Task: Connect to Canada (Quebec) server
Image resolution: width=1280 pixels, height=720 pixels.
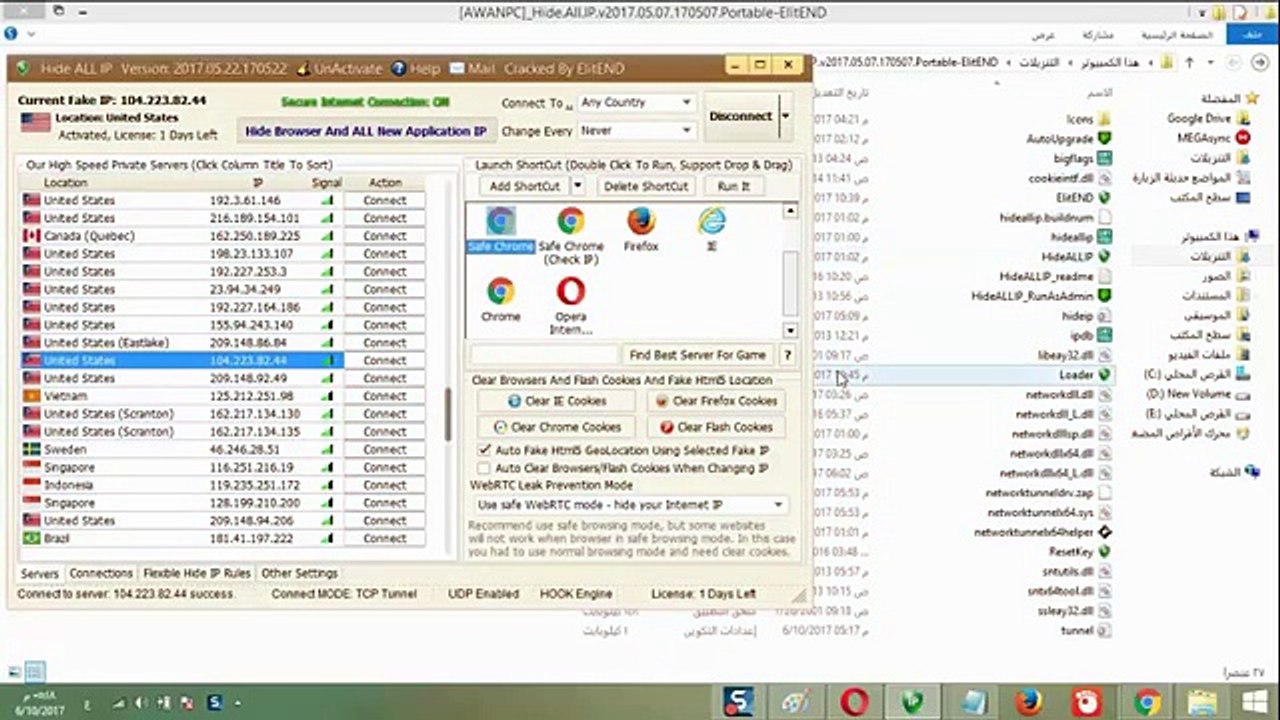Action: [384, 236]
